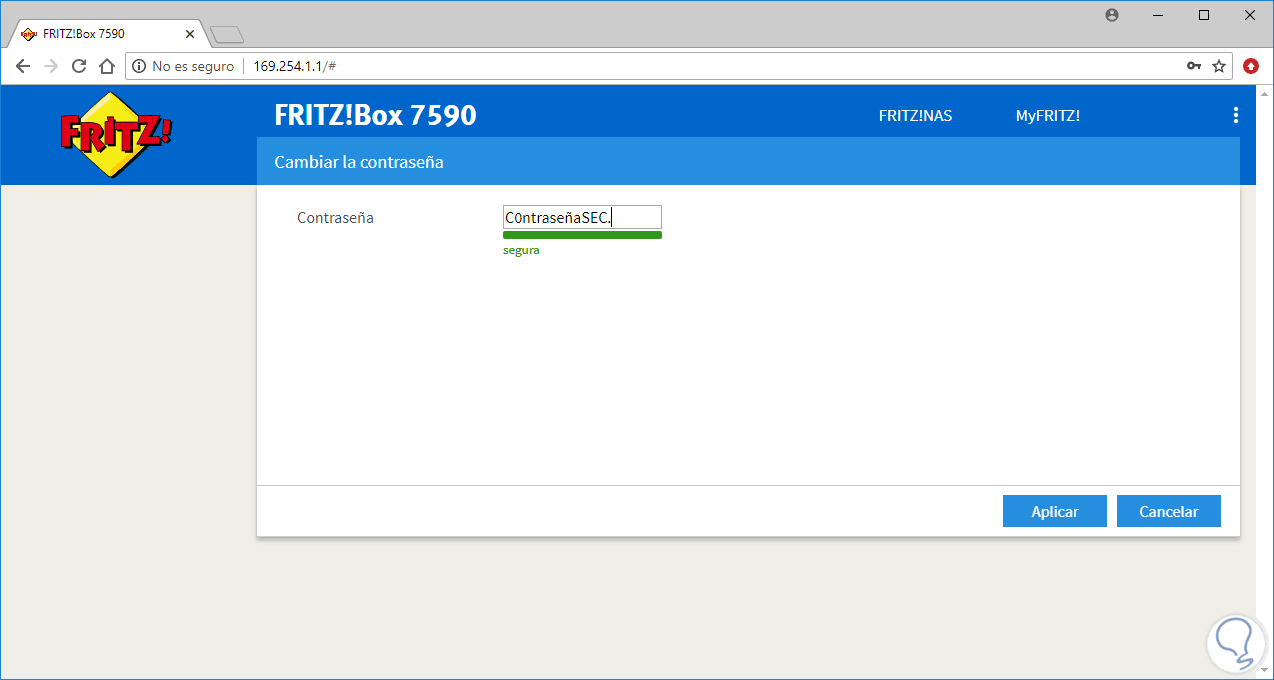Image resolution: width=1274 pixels, height=680 pixels.
Task: Close the FRITZ!Box 7590 tab
Action: pyautogui.click(x=190, y=33)
